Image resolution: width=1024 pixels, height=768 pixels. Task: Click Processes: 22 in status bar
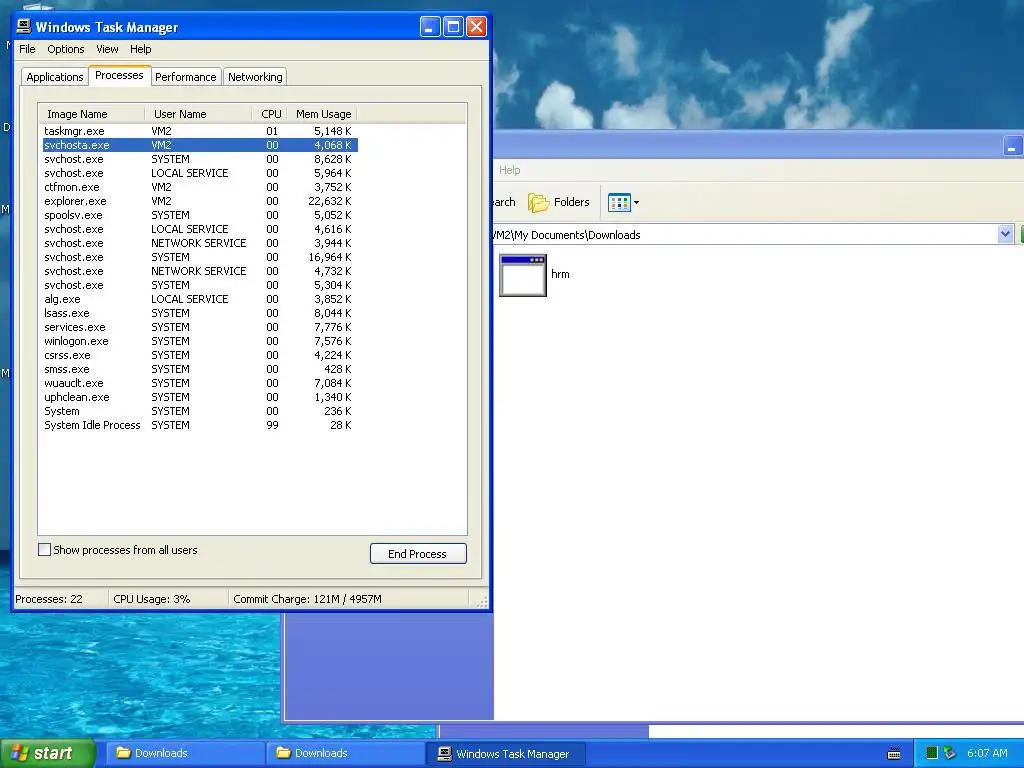pos(49,599)
